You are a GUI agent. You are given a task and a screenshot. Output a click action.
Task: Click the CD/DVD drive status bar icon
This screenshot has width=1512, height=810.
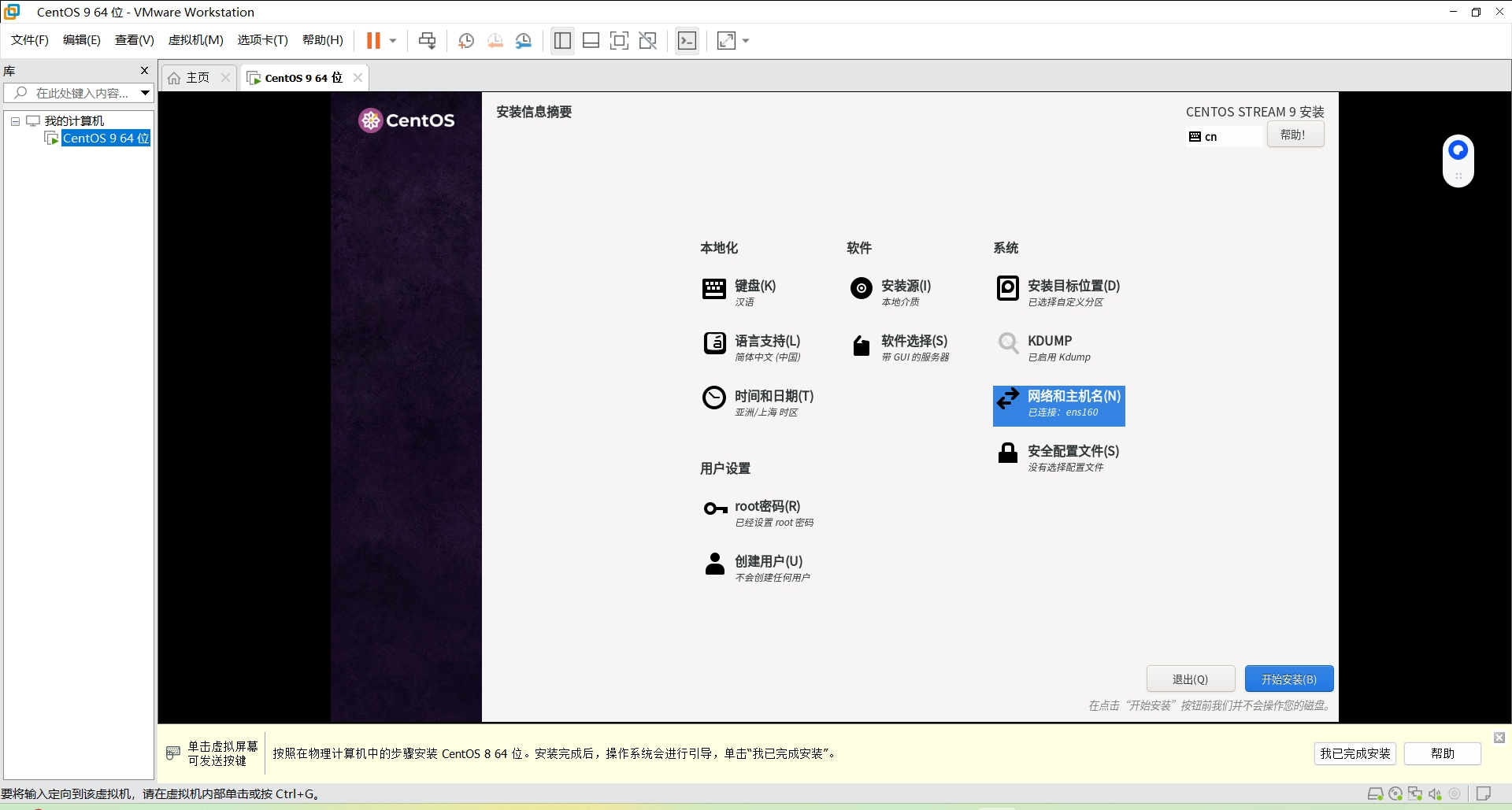click(1395, 793)
